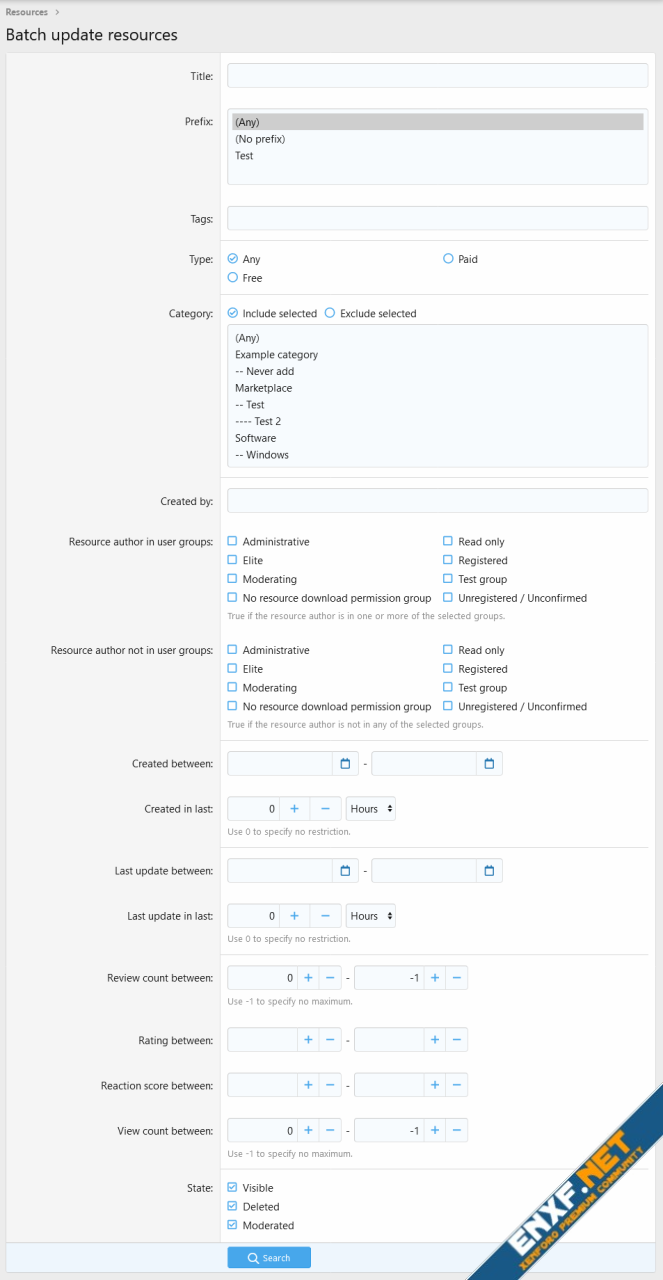This screenshot has width=663, height=1280.
Task: Decrease the Last update in last value
Action: pyautogui.click(x=325, y=916)
